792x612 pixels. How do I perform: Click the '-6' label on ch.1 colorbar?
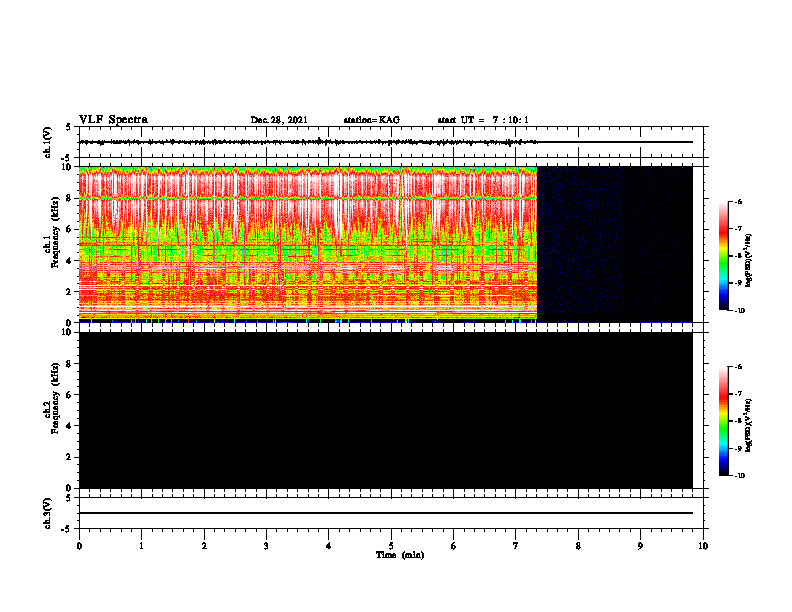click(x=739, y=201)
